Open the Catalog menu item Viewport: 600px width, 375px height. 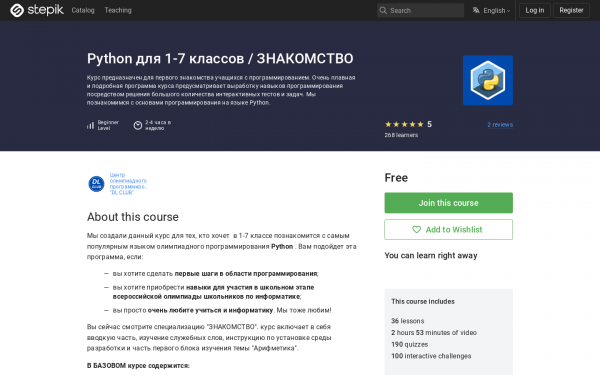pos(83,10)
